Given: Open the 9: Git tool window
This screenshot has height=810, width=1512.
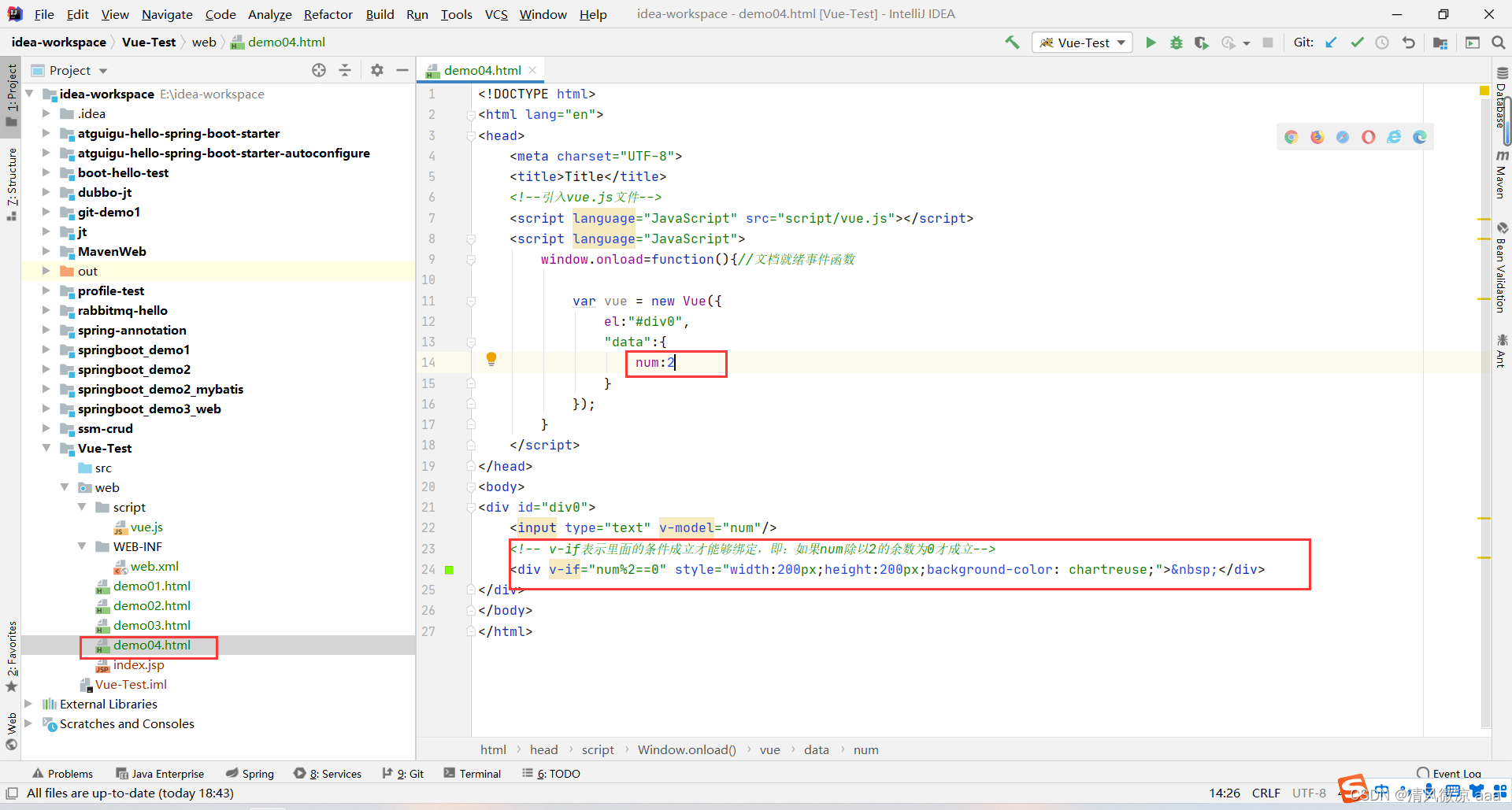Looking at the screenshot, I should click(403, 774).
